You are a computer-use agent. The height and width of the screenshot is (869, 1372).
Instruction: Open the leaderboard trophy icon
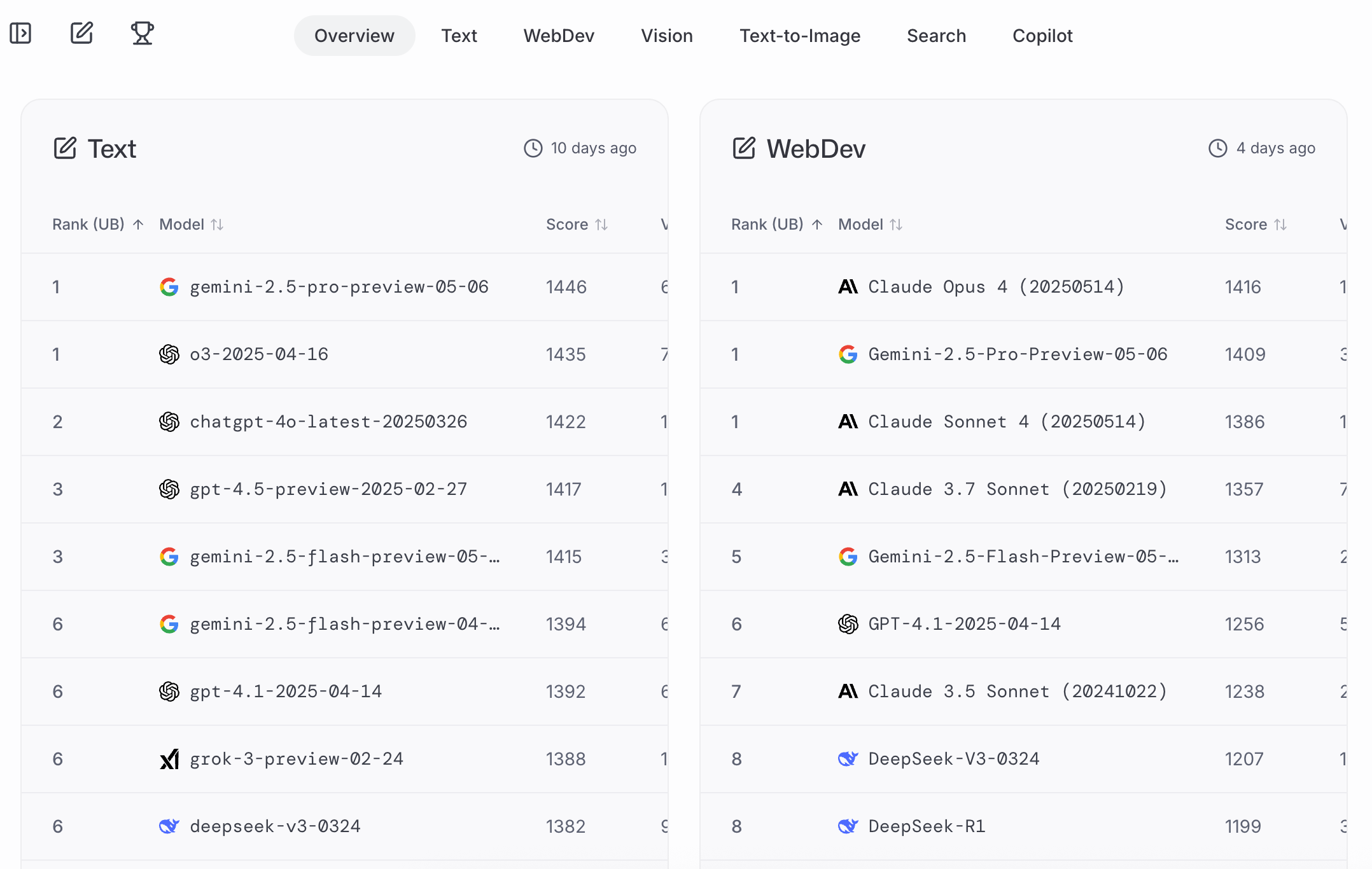(x=142, y=33)
